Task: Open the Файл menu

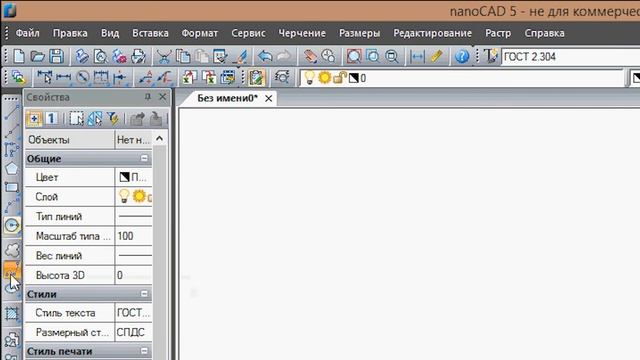Action: [x=27, y=33]
